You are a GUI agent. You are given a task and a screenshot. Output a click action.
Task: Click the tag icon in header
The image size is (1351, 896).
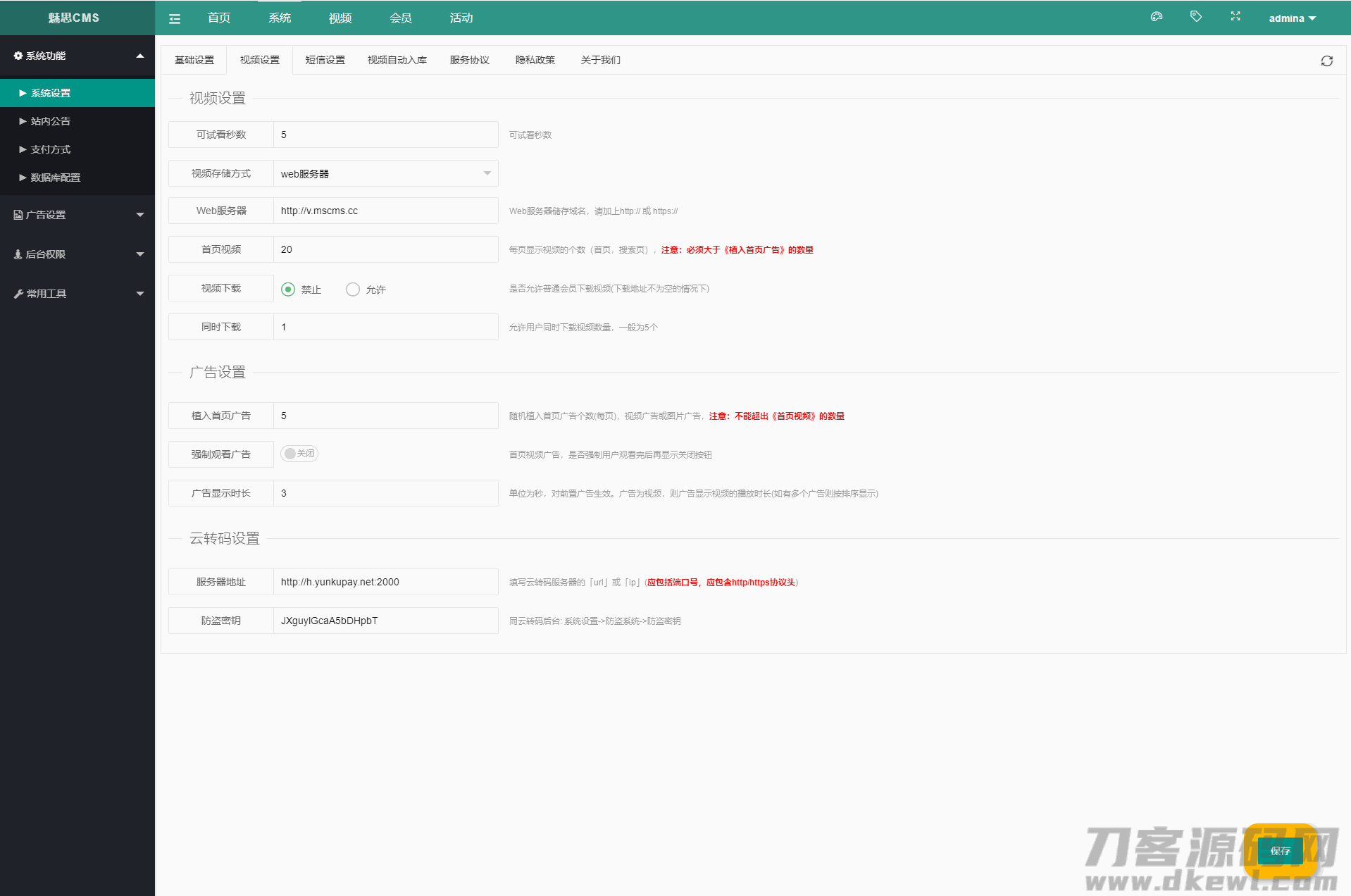tap(1195, 17)
